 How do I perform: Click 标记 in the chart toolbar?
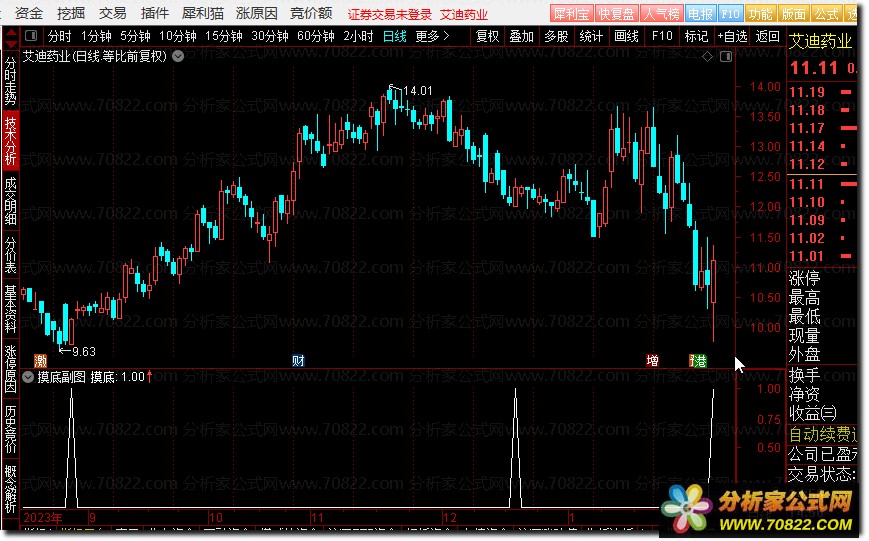point(696,37)
